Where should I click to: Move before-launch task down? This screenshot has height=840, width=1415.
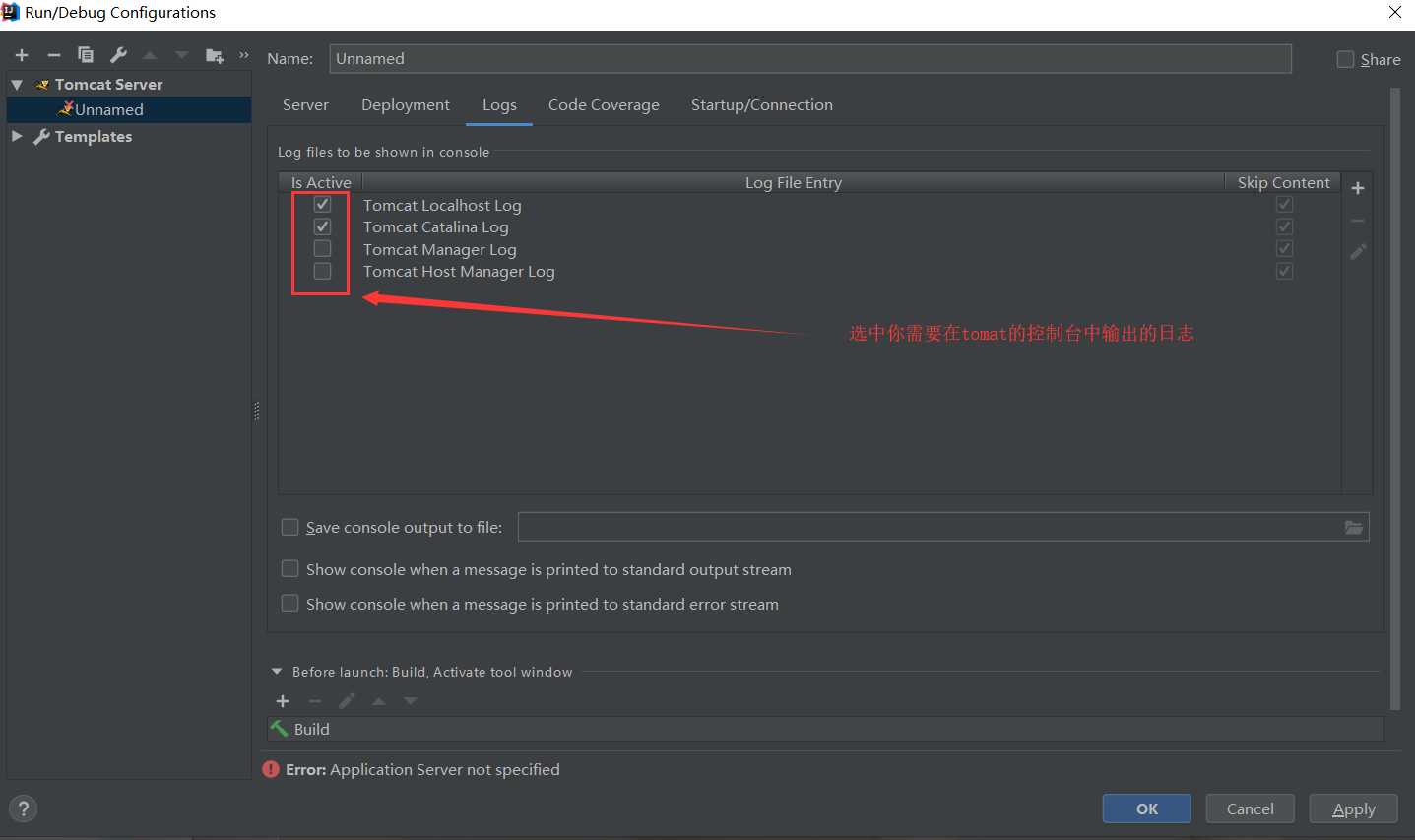pos(411,701)
